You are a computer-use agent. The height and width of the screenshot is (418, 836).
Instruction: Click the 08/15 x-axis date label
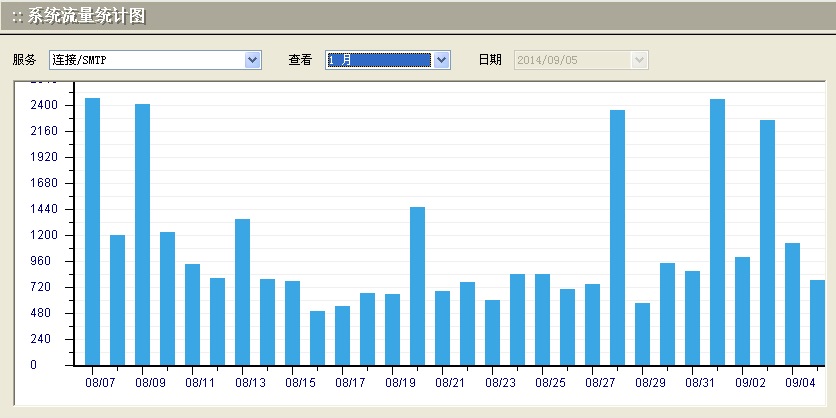coord(300,383)
